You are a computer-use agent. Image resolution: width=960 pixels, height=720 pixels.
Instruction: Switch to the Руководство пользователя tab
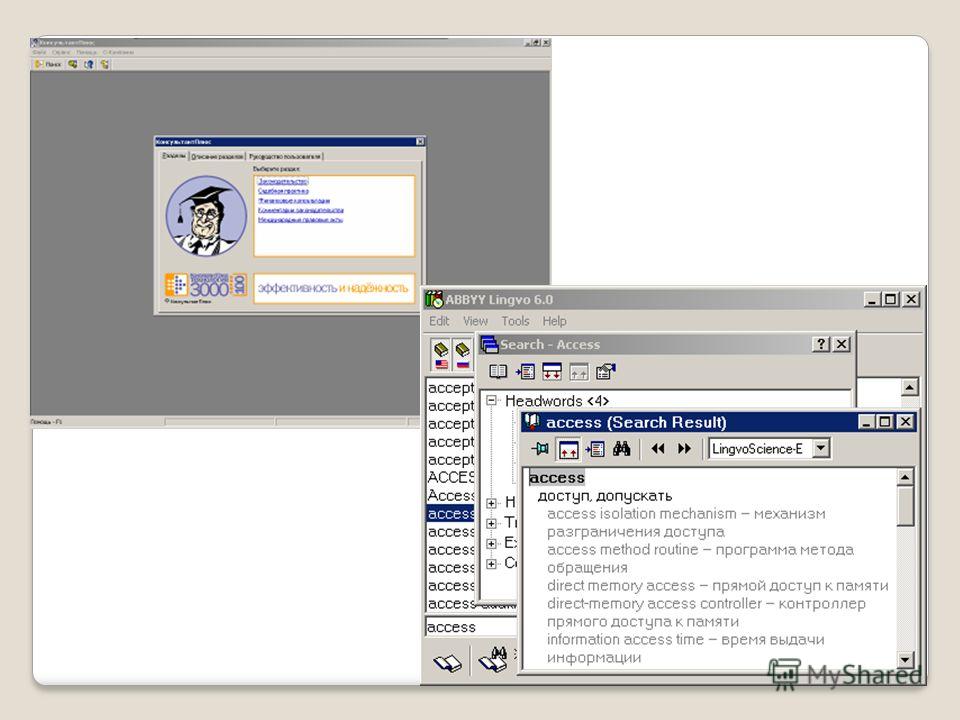(285, 156)
